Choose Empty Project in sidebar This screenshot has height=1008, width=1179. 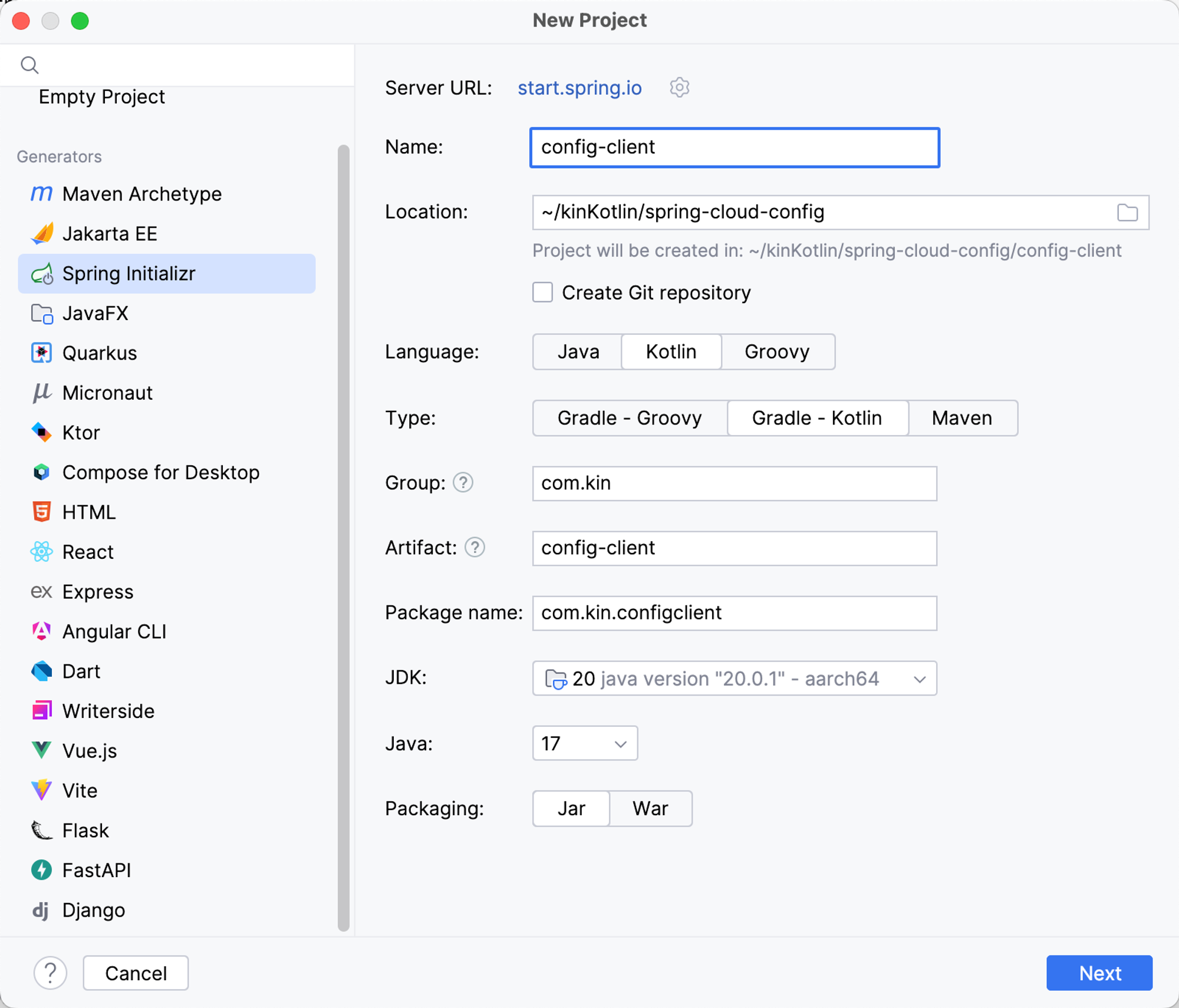pos(101,97)
